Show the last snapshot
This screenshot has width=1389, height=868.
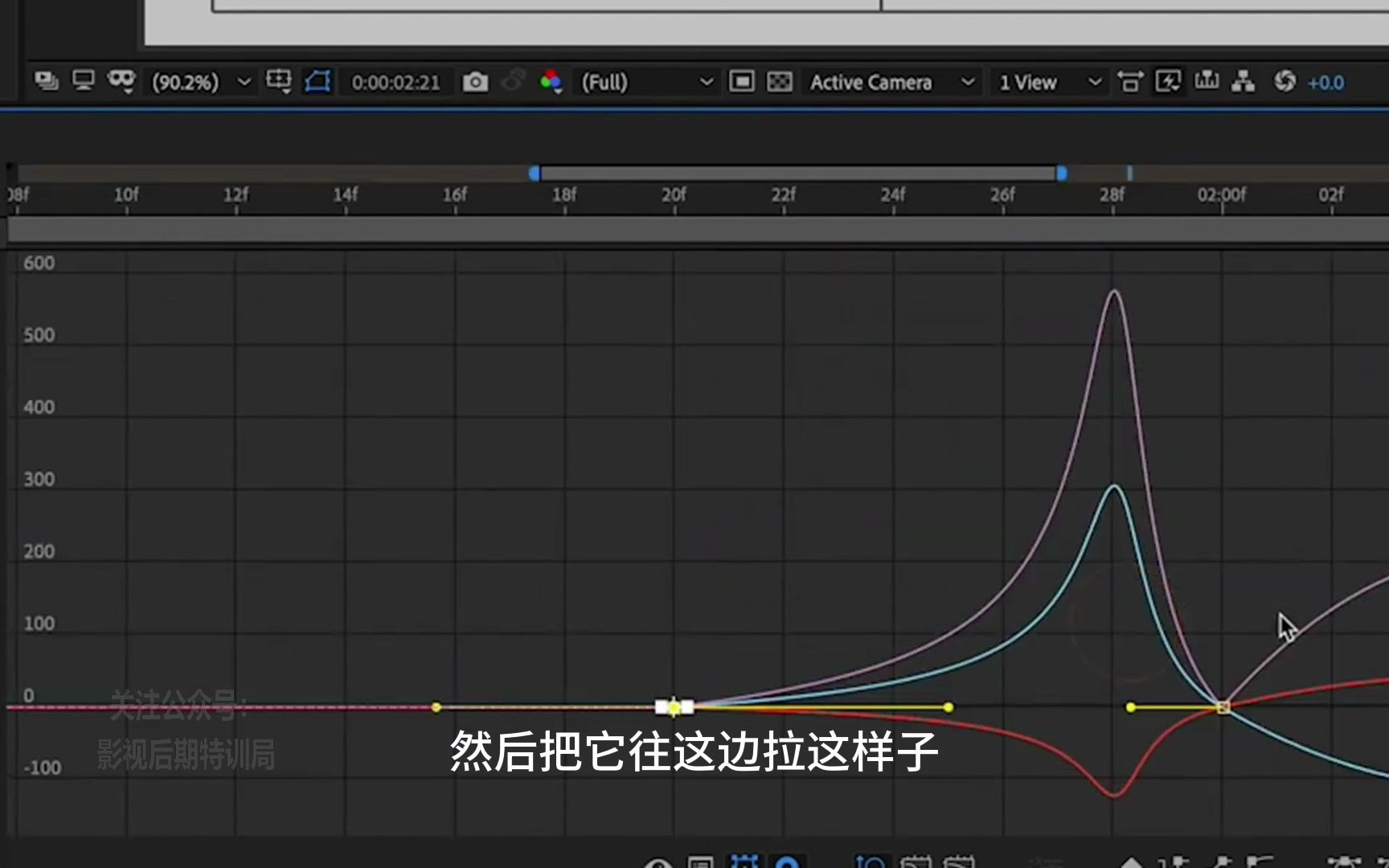513,81
